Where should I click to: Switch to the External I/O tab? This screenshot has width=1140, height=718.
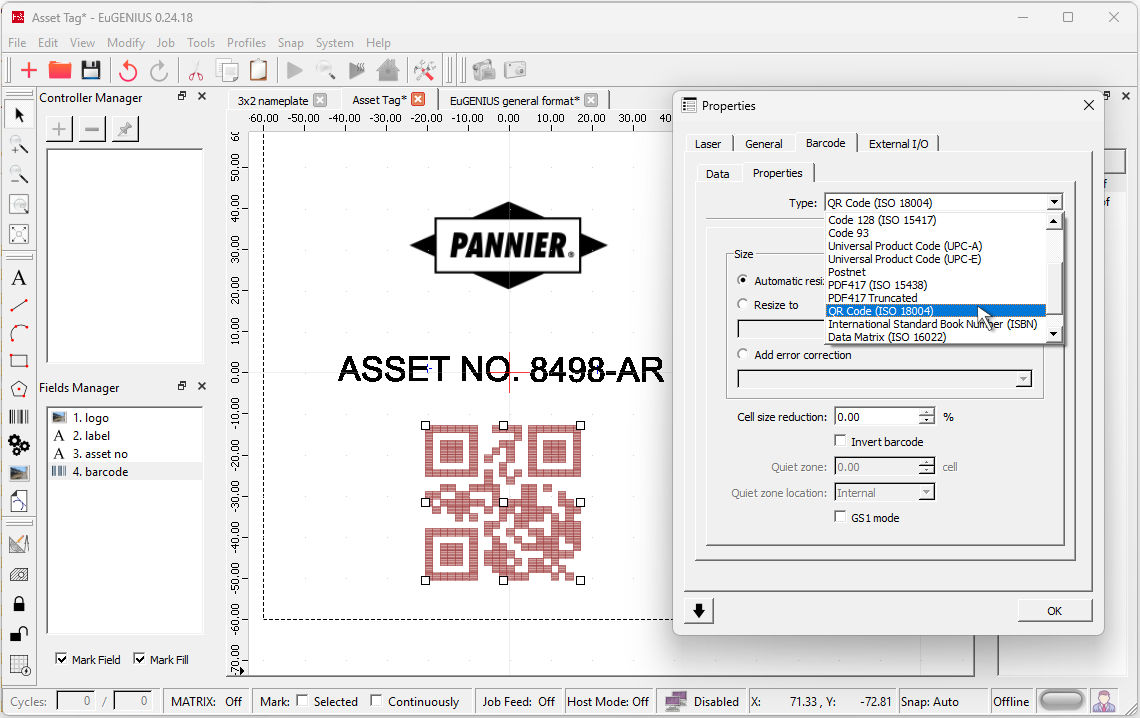[x=899, y=144]
